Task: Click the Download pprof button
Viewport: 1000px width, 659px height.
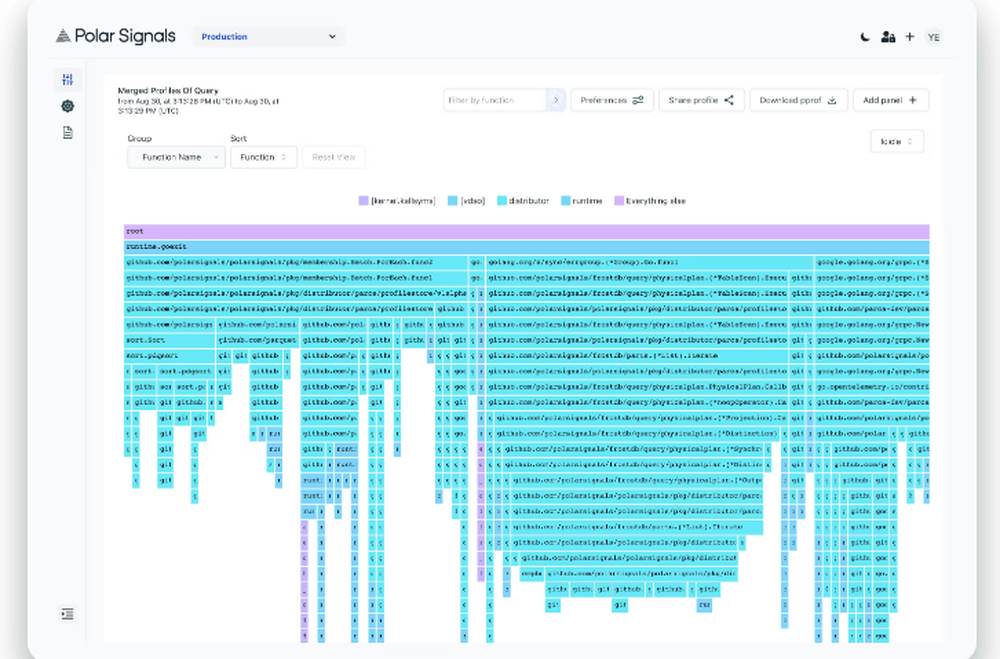Action: [x=798, y=100]
